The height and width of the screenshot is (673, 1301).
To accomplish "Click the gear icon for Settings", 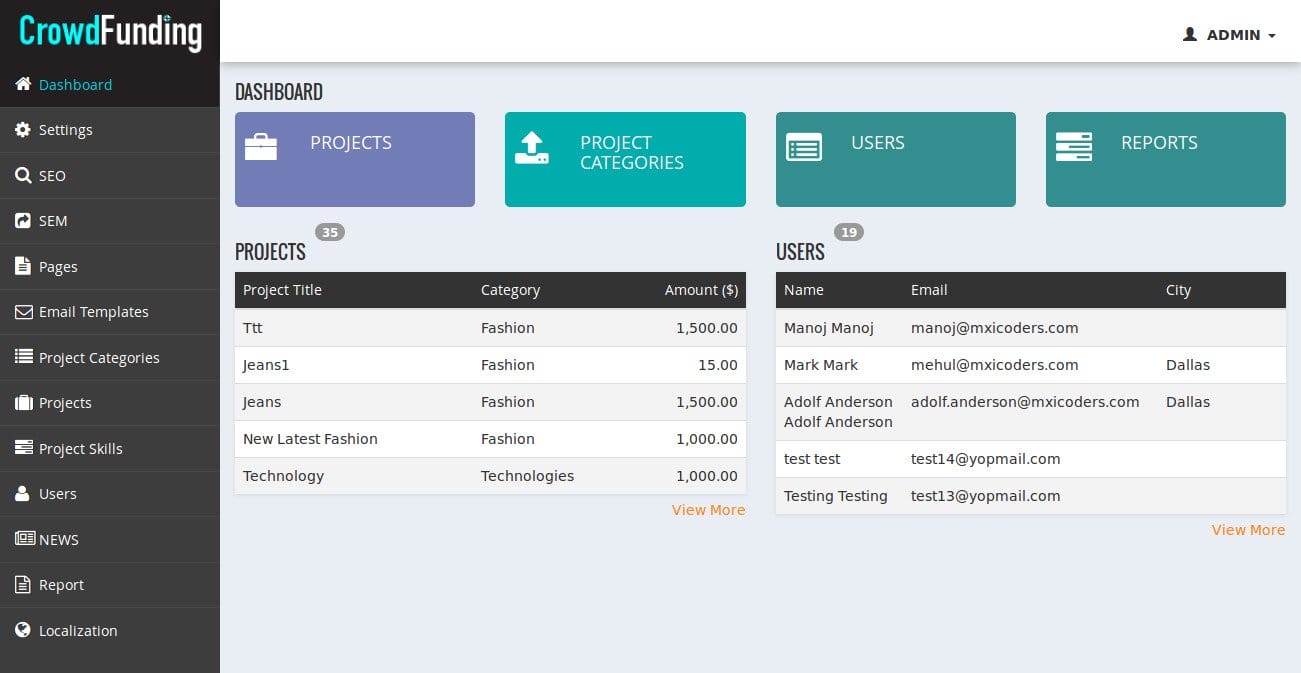I will pos(23,130).
